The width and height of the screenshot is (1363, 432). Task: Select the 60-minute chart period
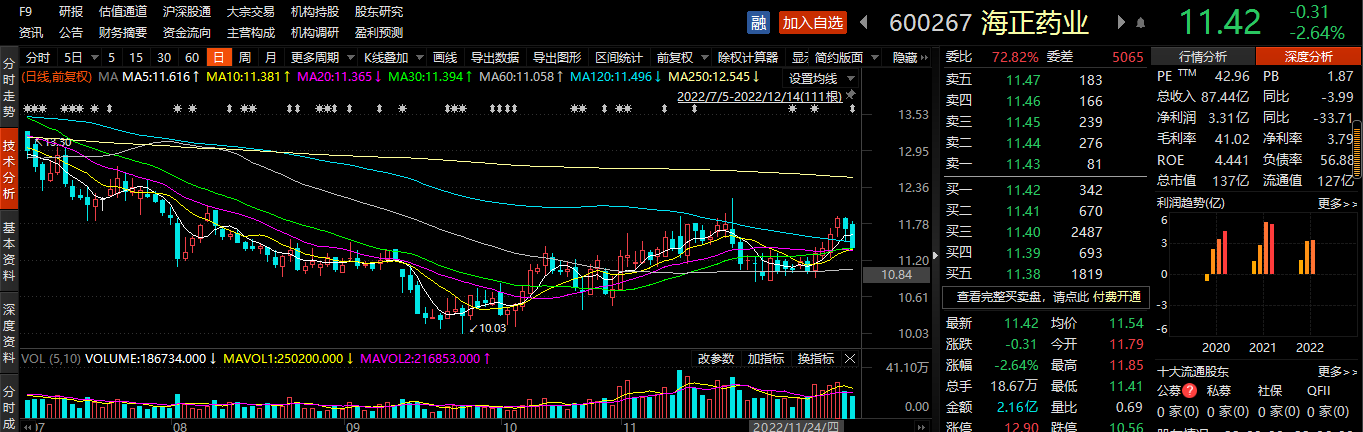(191, 57)
